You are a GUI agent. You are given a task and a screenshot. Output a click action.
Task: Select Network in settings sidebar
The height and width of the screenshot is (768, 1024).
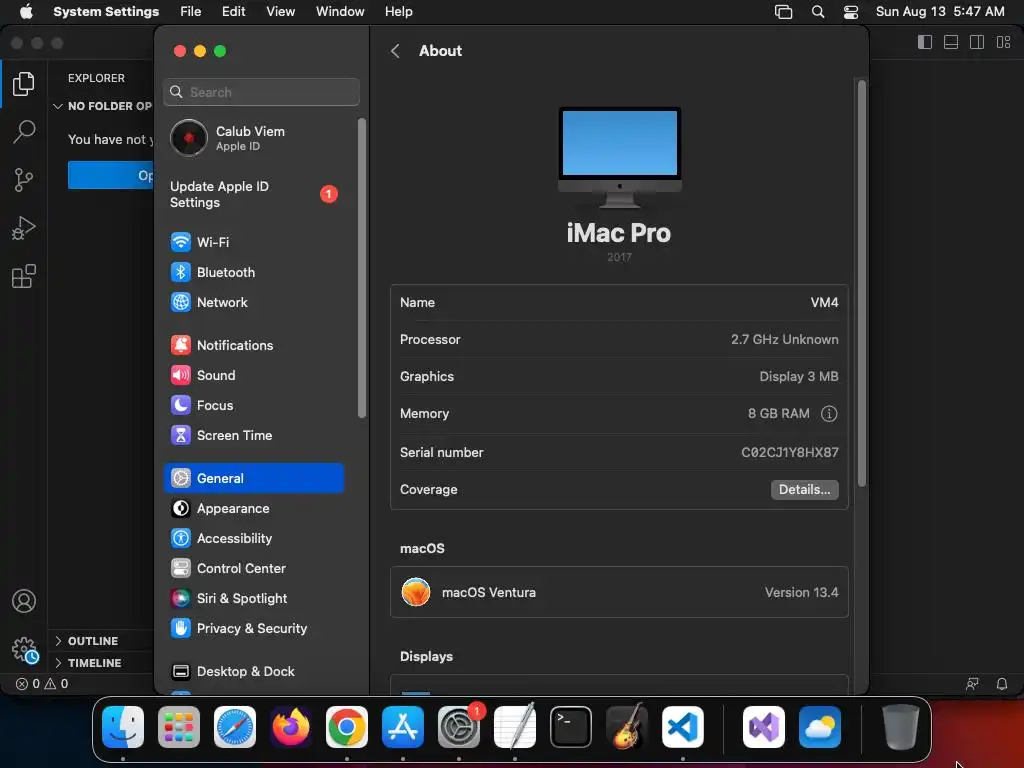pos(253,302)
